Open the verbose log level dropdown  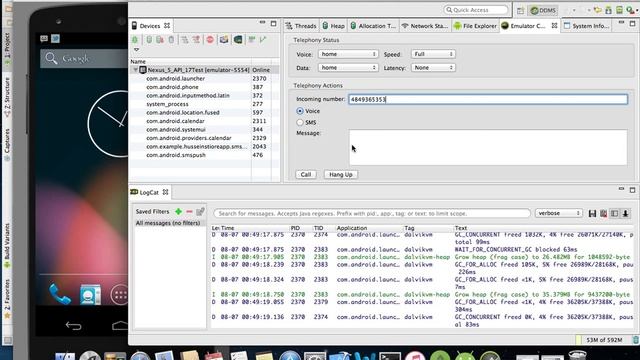coord(559,213)
